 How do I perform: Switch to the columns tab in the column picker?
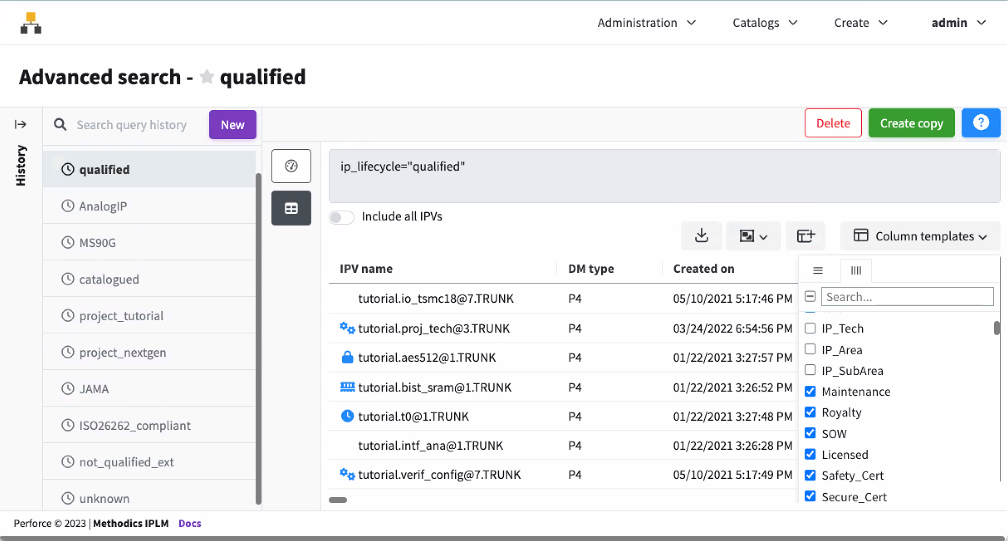point(855,270)
